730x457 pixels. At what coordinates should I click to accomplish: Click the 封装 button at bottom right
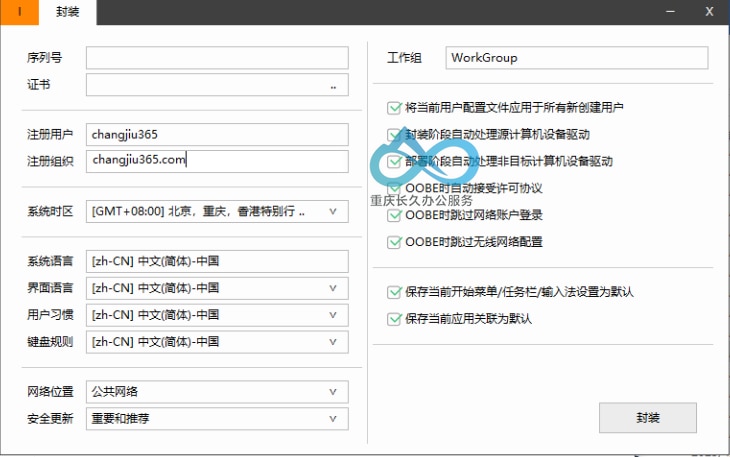click(x=648, y=418)
